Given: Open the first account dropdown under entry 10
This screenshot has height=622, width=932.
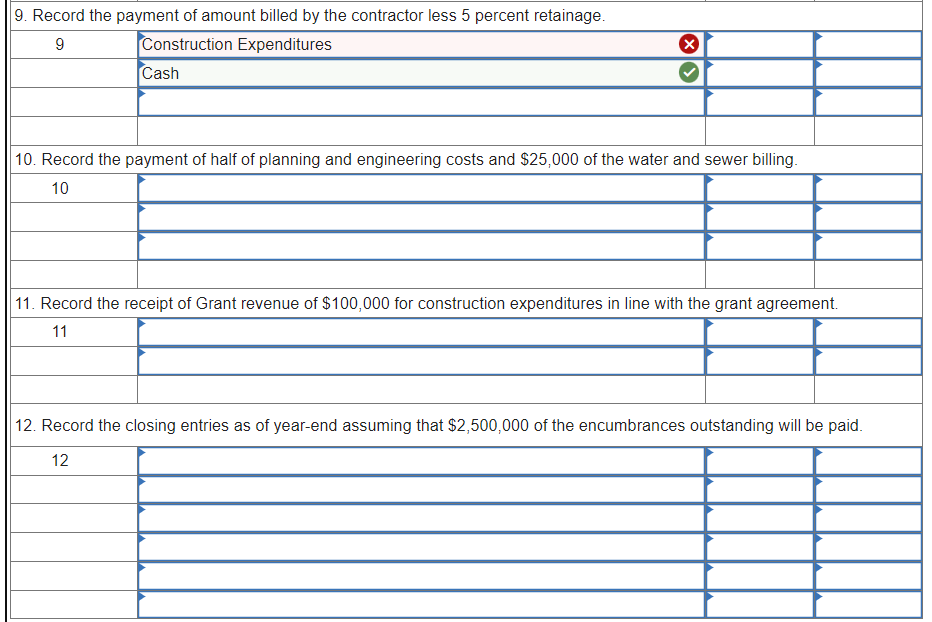Looking at the screenshot, I should [x=420, y=187].
